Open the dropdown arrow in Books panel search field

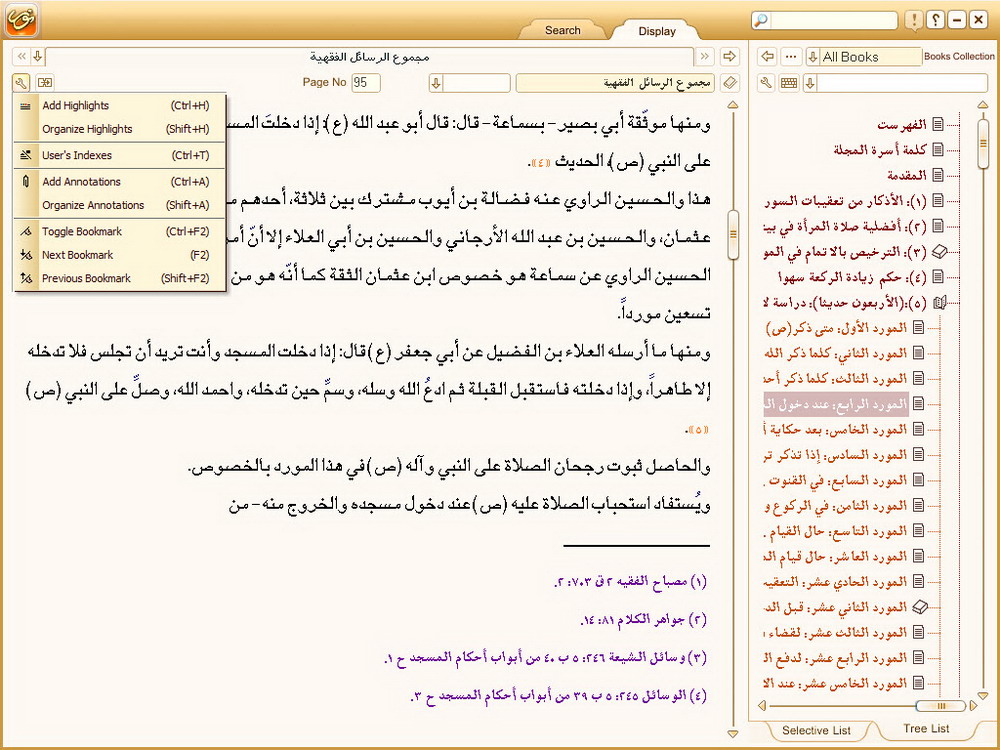click(810, 83)
